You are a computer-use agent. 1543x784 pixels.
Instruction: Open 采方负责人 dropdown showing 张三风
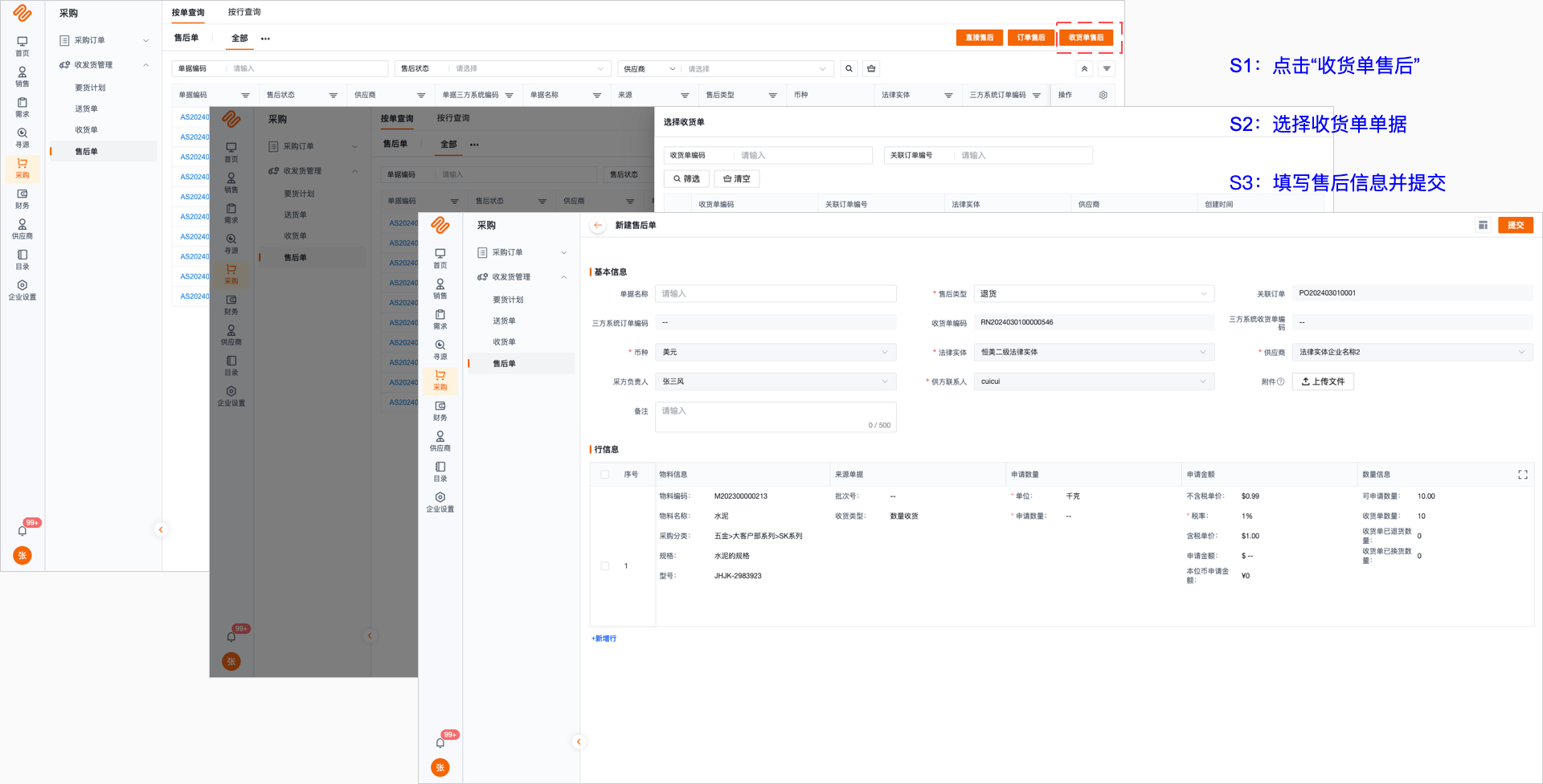point(776,382)
